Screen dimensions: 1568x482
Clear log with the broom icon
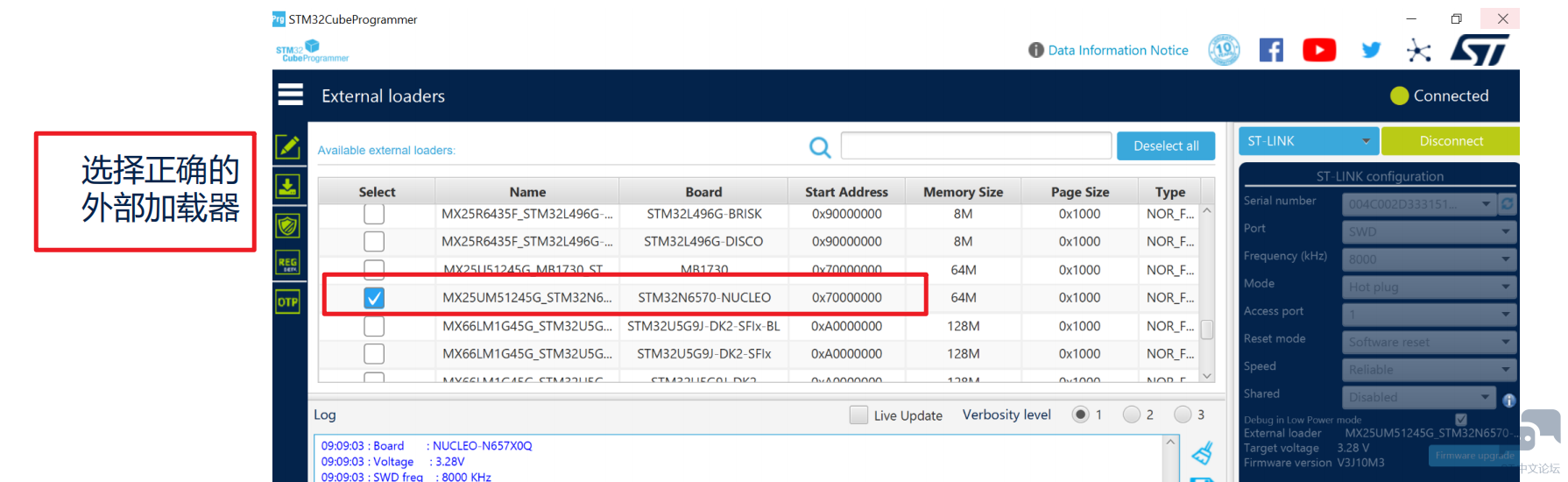pyautogui.click(x=1203, y=453)
